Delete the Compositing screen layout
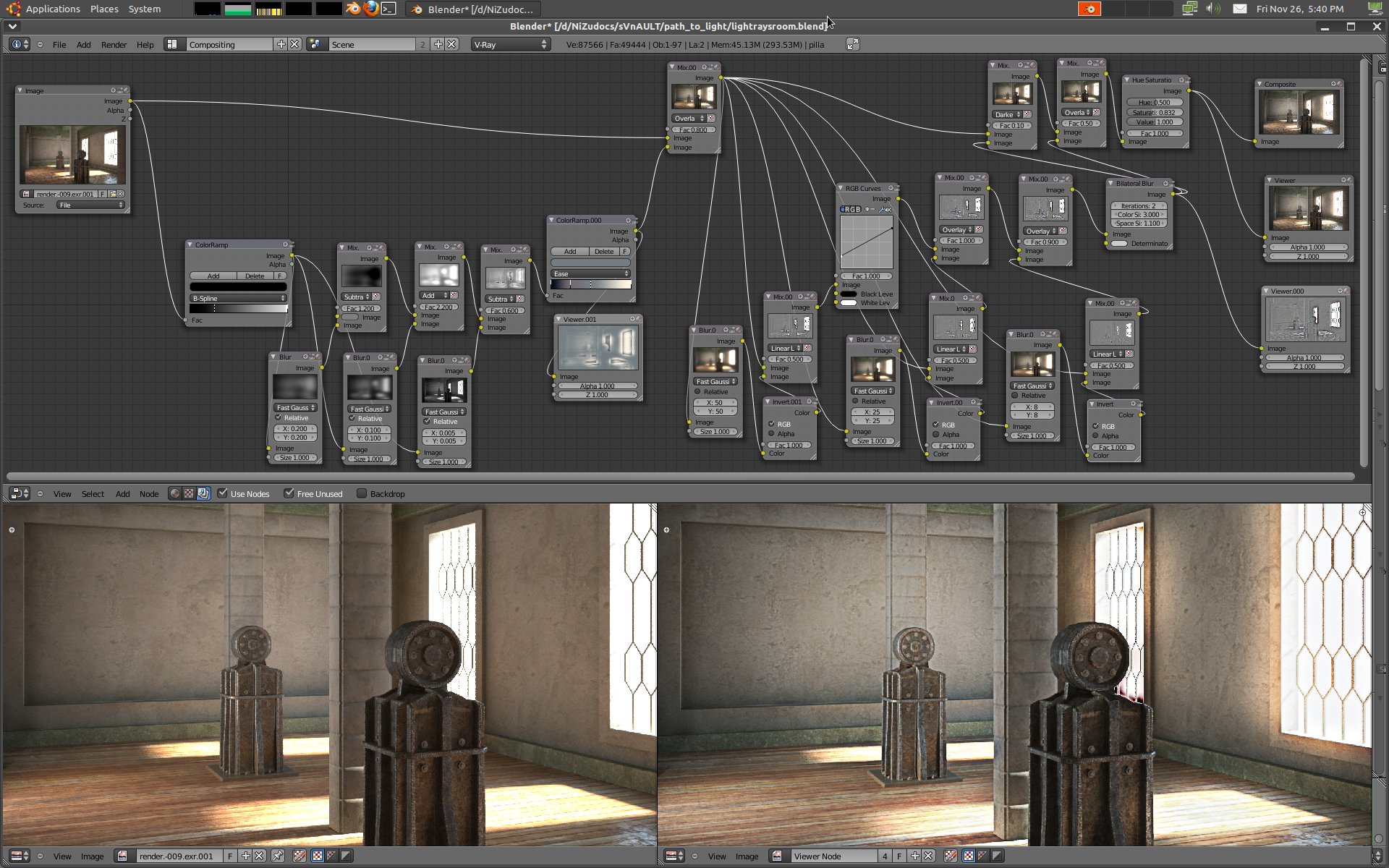 coord(294,44)
